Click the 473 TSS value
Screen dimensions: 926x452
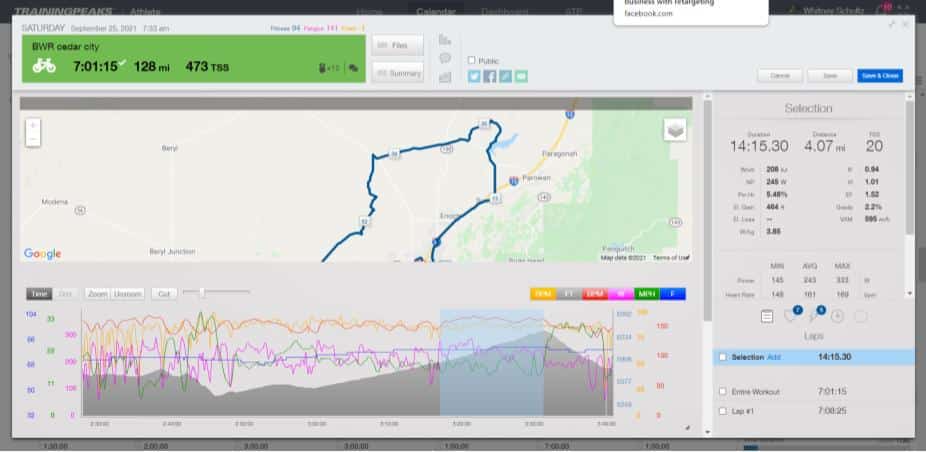pos(207,66)
